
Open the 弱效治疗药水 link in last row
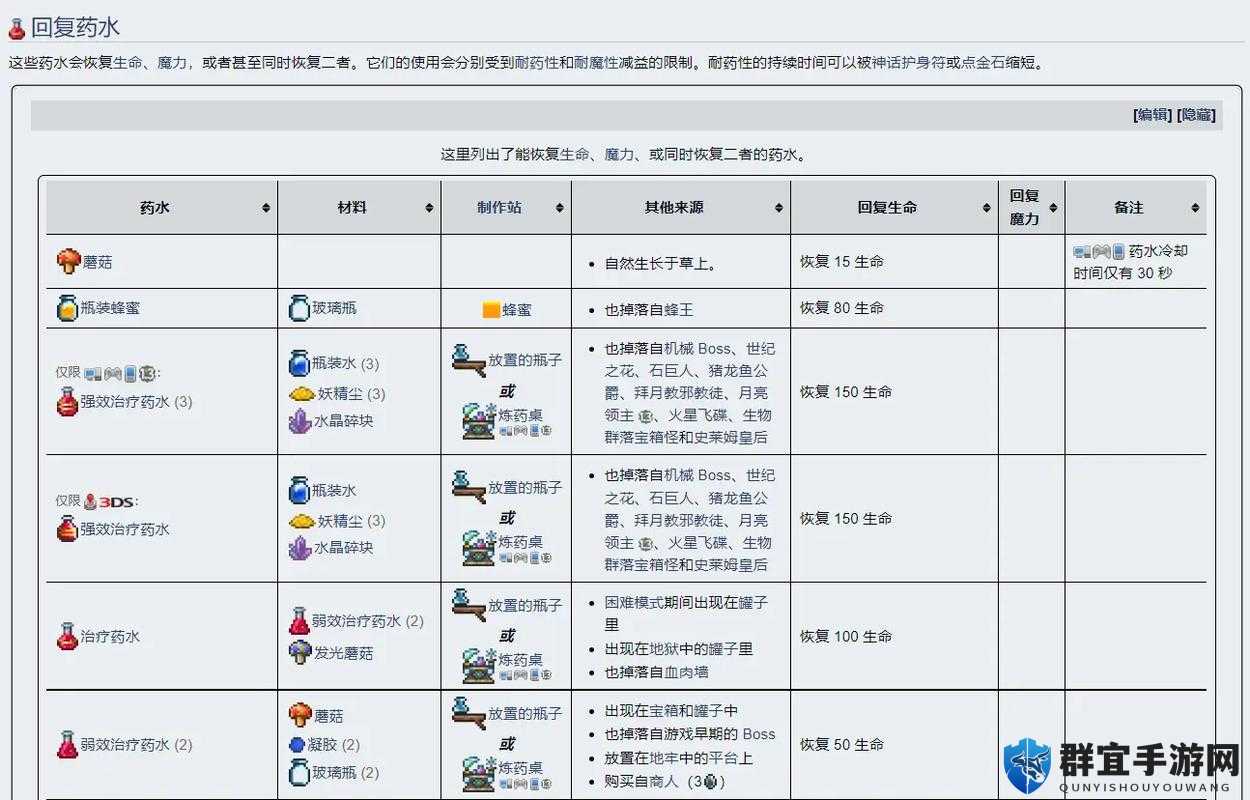coord(125,745)
